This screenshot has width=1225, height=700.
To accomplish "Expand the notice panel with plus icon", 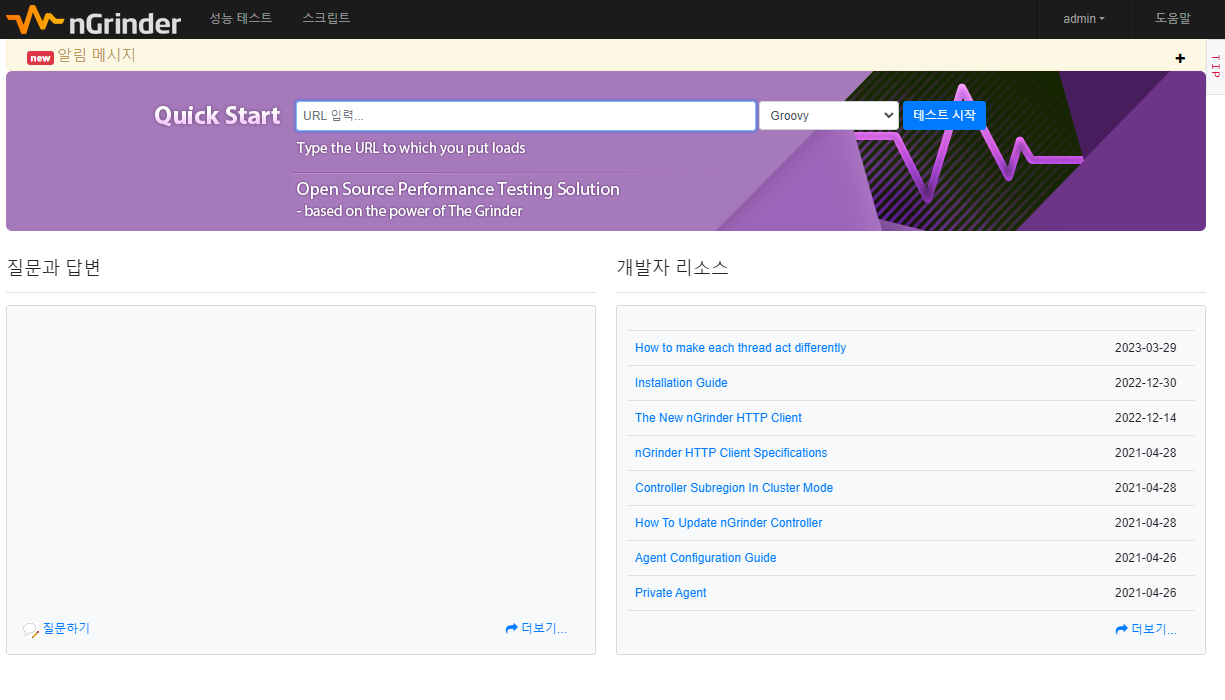I will click(1180, 58).
